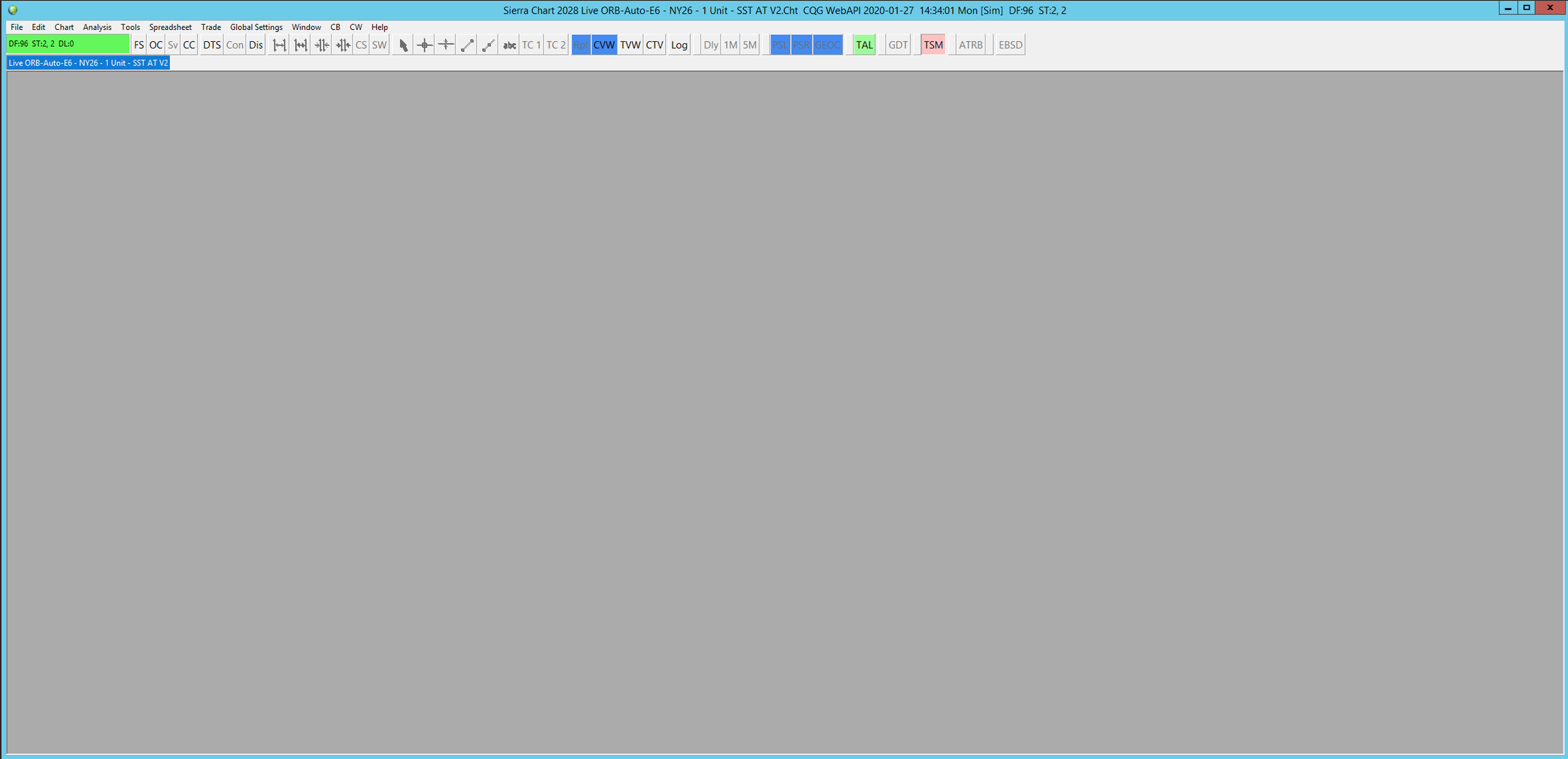Select the line drawing tool
The width and height of the screenshot is (1568, 759).
pos(467,45)
